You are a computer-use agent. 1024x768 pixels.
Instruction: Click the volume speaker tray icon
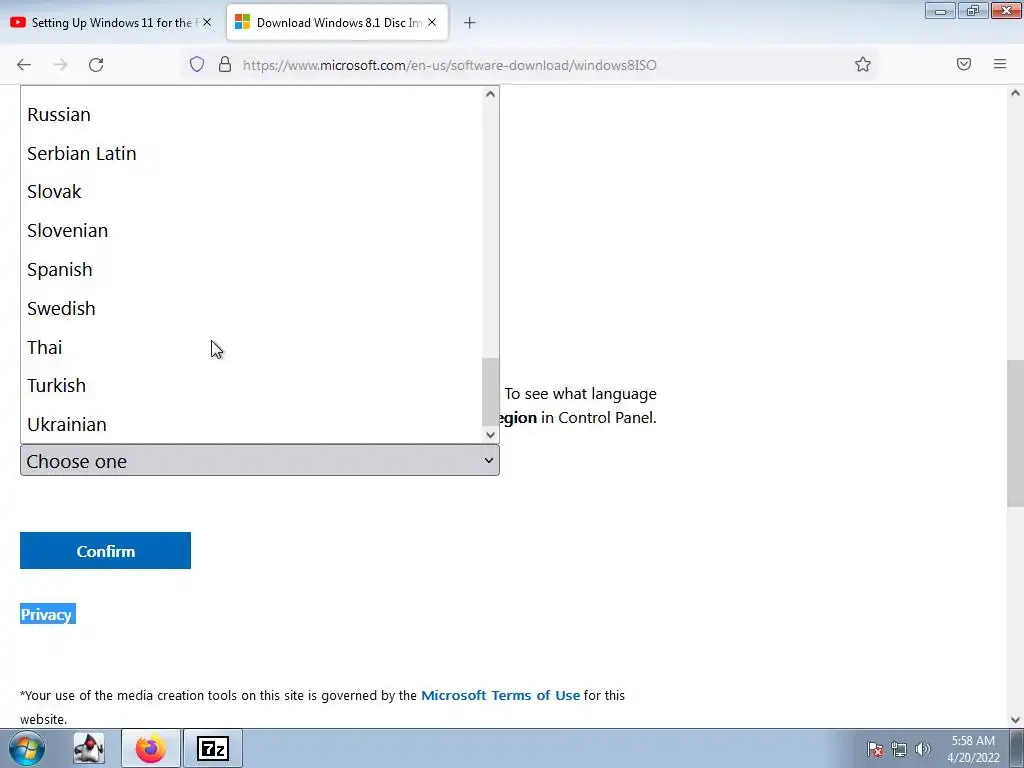coord(923,749)
